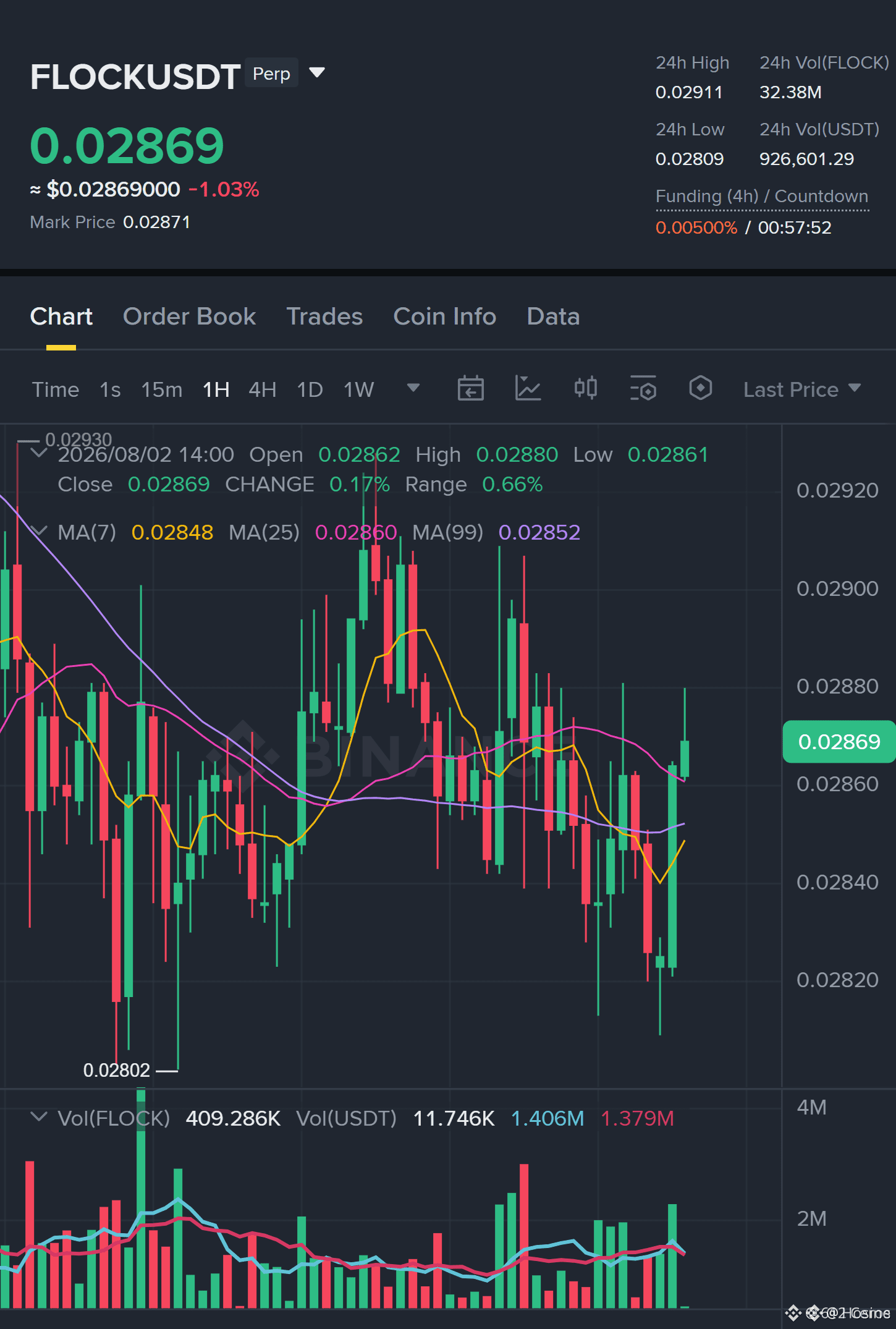Image resolution: width=896 pixels, height=1329 pixels.
Task: Open the chart display settings icon
Action: coord(643,388)
